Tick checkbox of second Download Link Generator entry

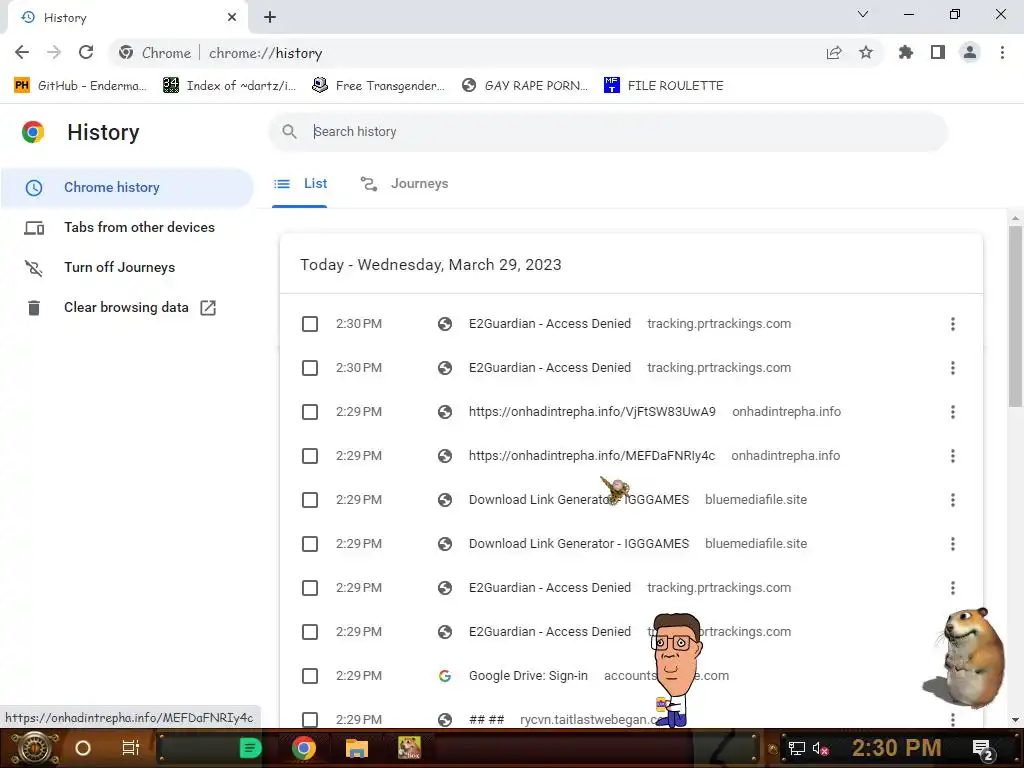(310, 544)
